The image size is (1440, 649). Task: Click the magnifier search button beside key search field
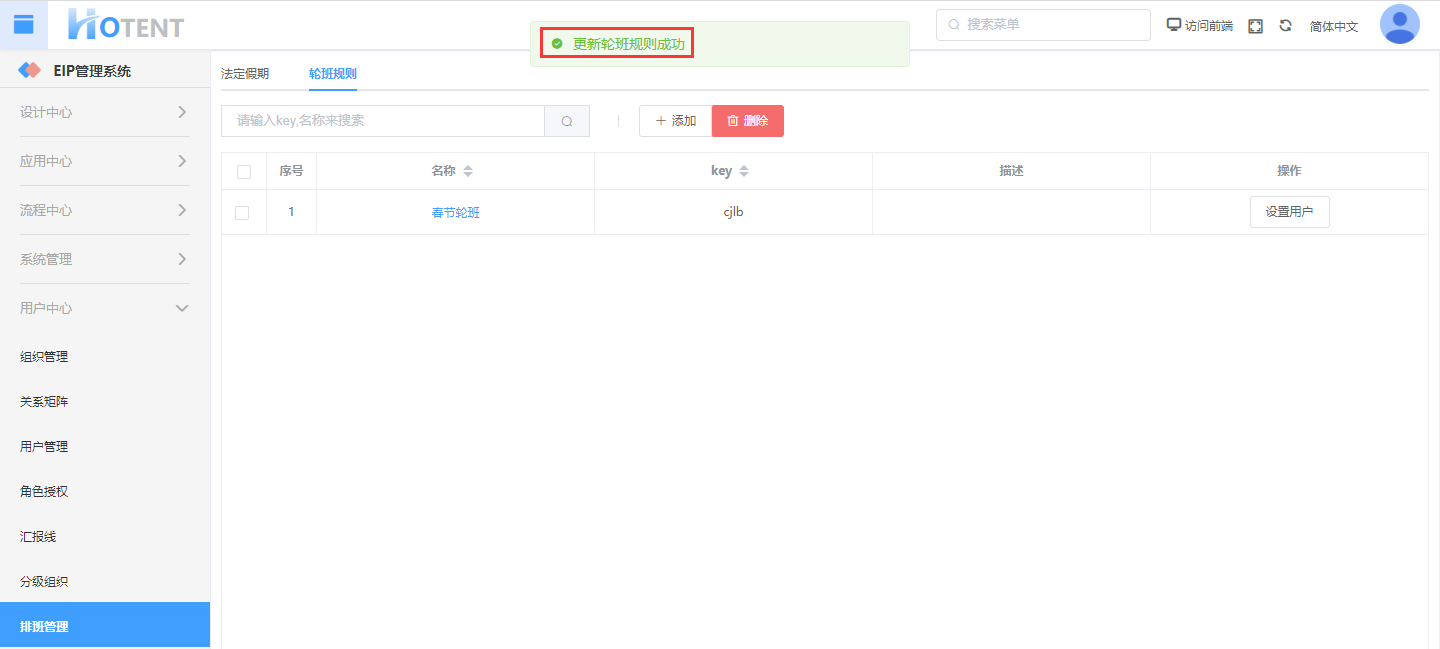click(567, 121)
